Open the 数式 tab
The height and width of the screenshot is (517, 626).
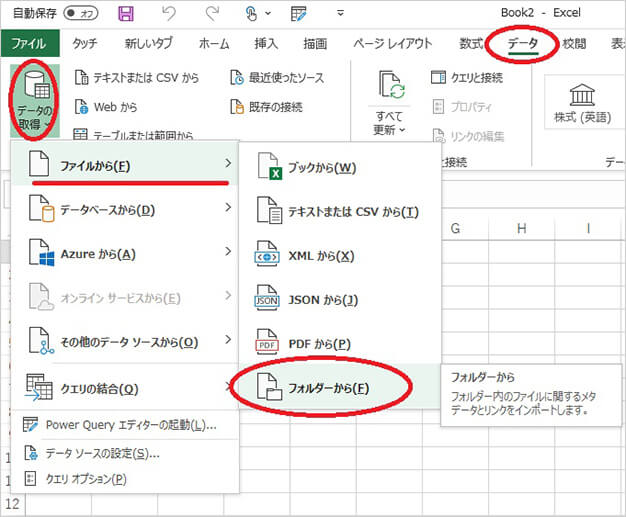(x=471, y=43)
